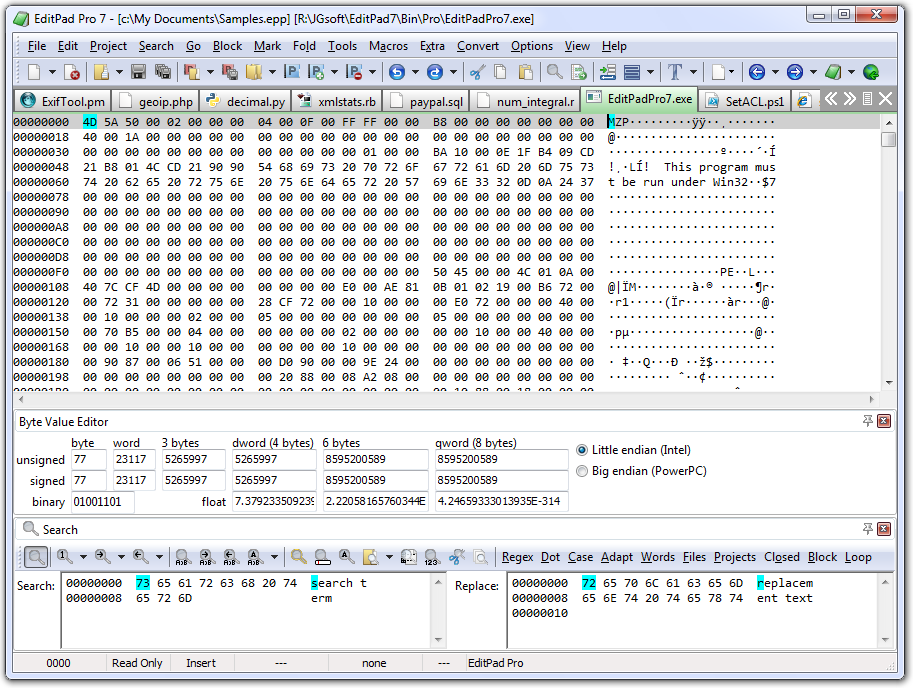
Task: Click the unsigned byte value field
Action: tap(89, 460)
